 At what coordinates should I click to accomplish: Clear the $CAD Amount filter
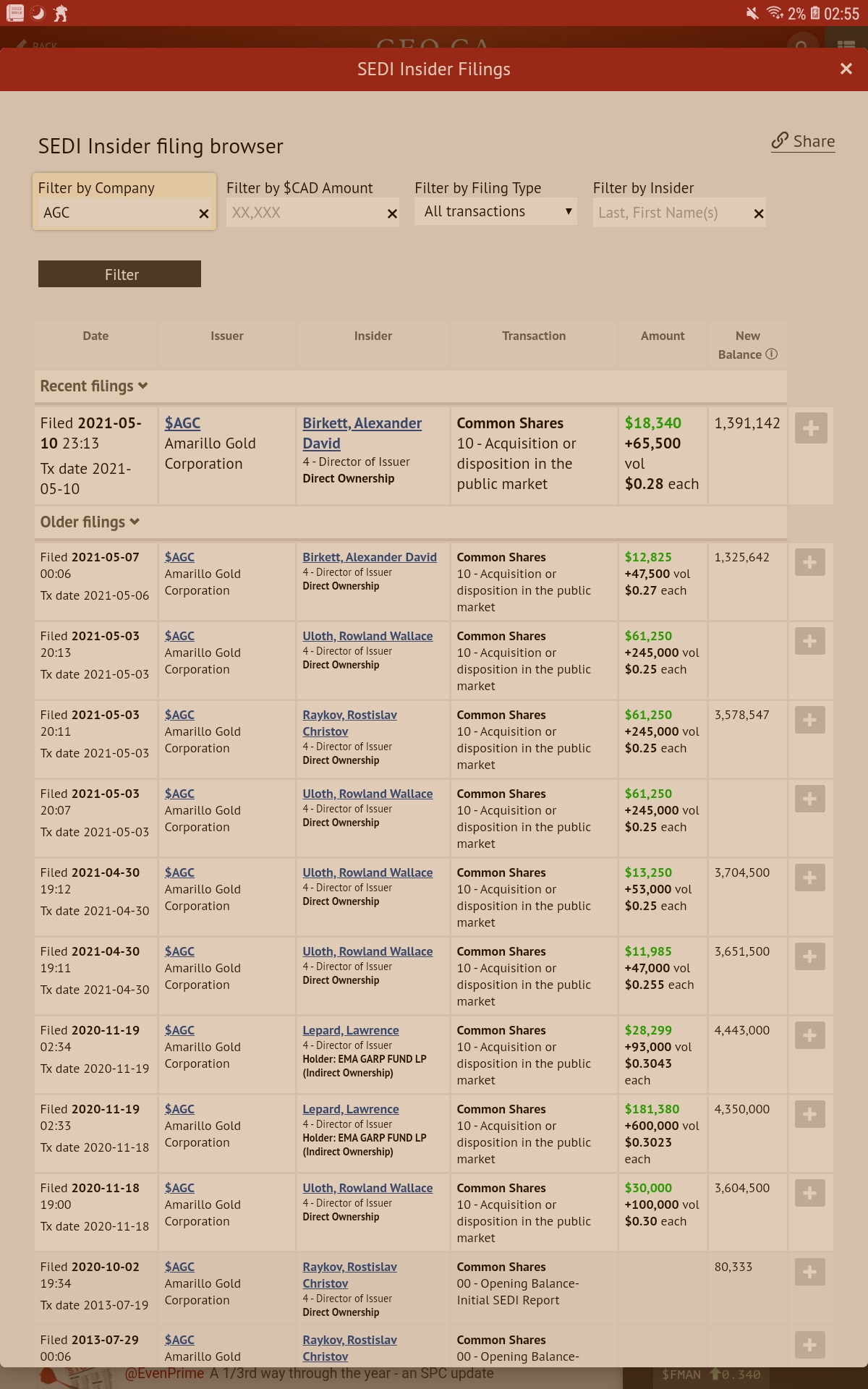[x=392, y=213]
